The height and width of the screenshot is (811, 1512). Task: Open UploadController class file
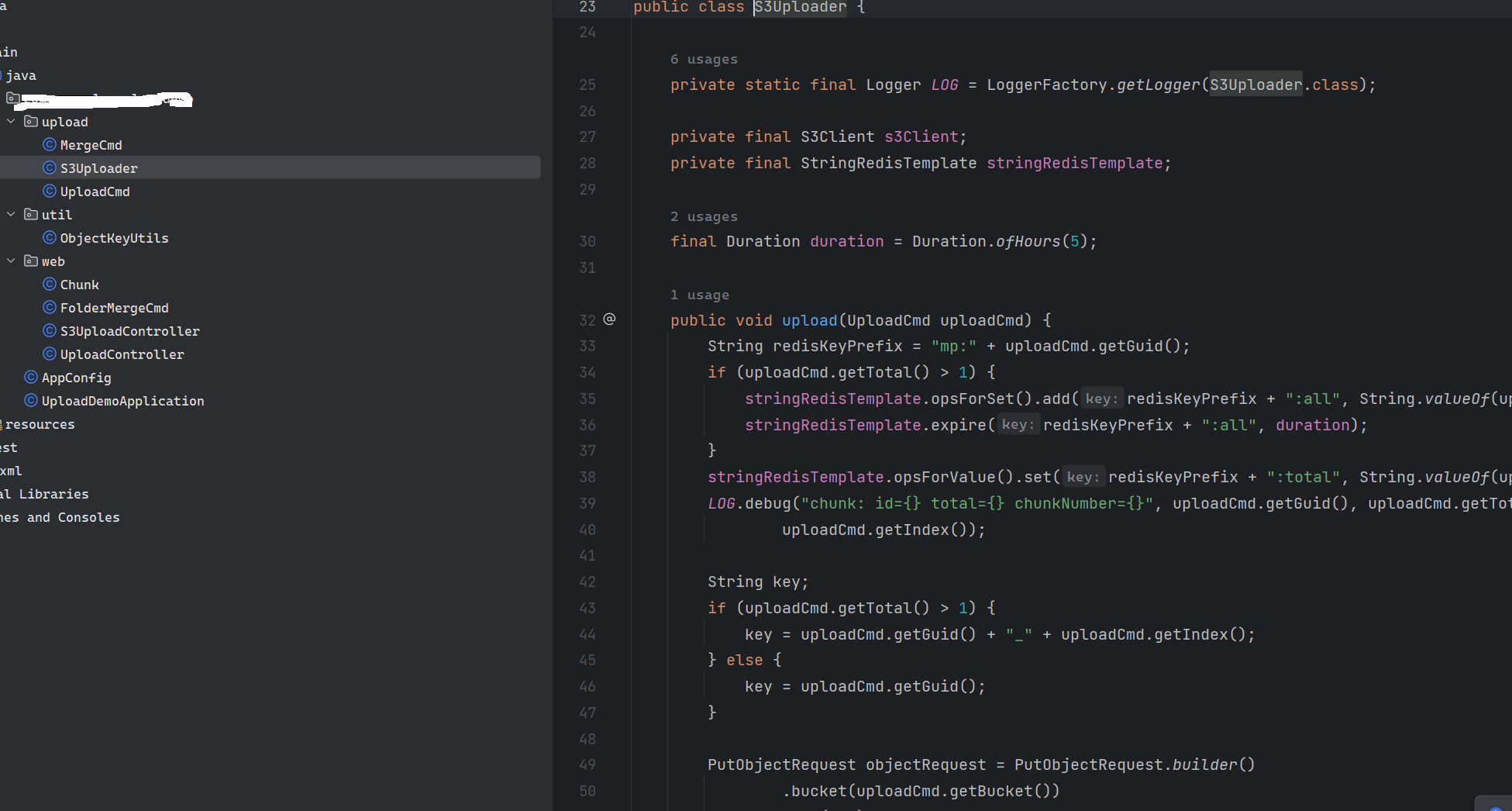(122, 354)
